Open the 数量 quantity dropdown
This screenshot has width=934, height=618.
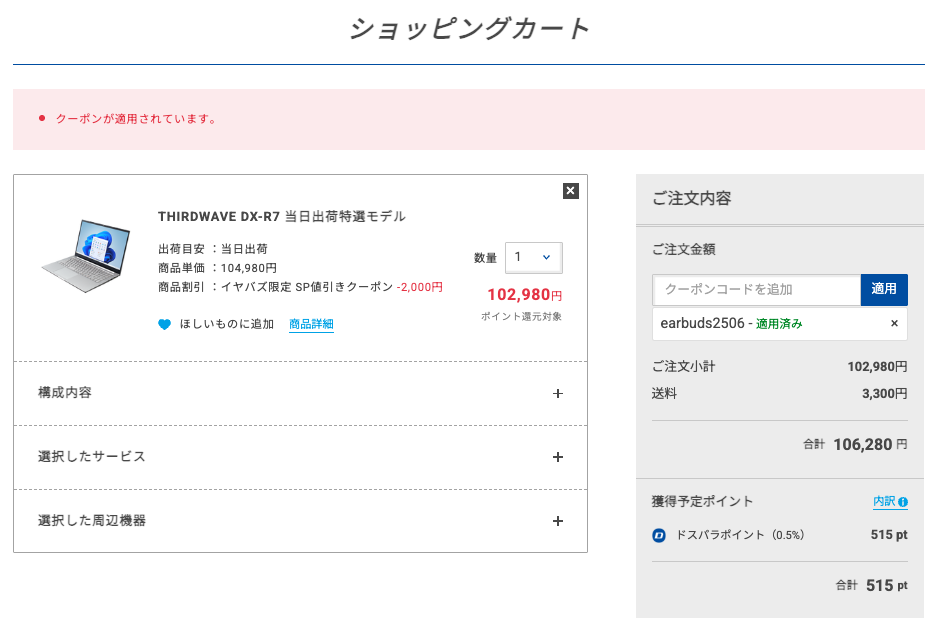point(533,257)
